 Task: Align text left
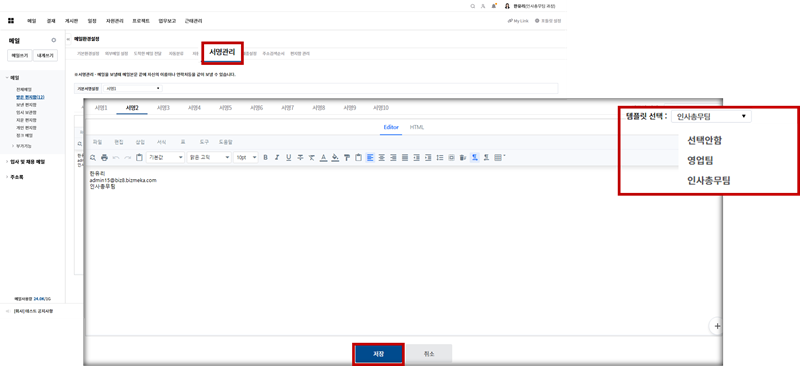[x=370, y=158]
